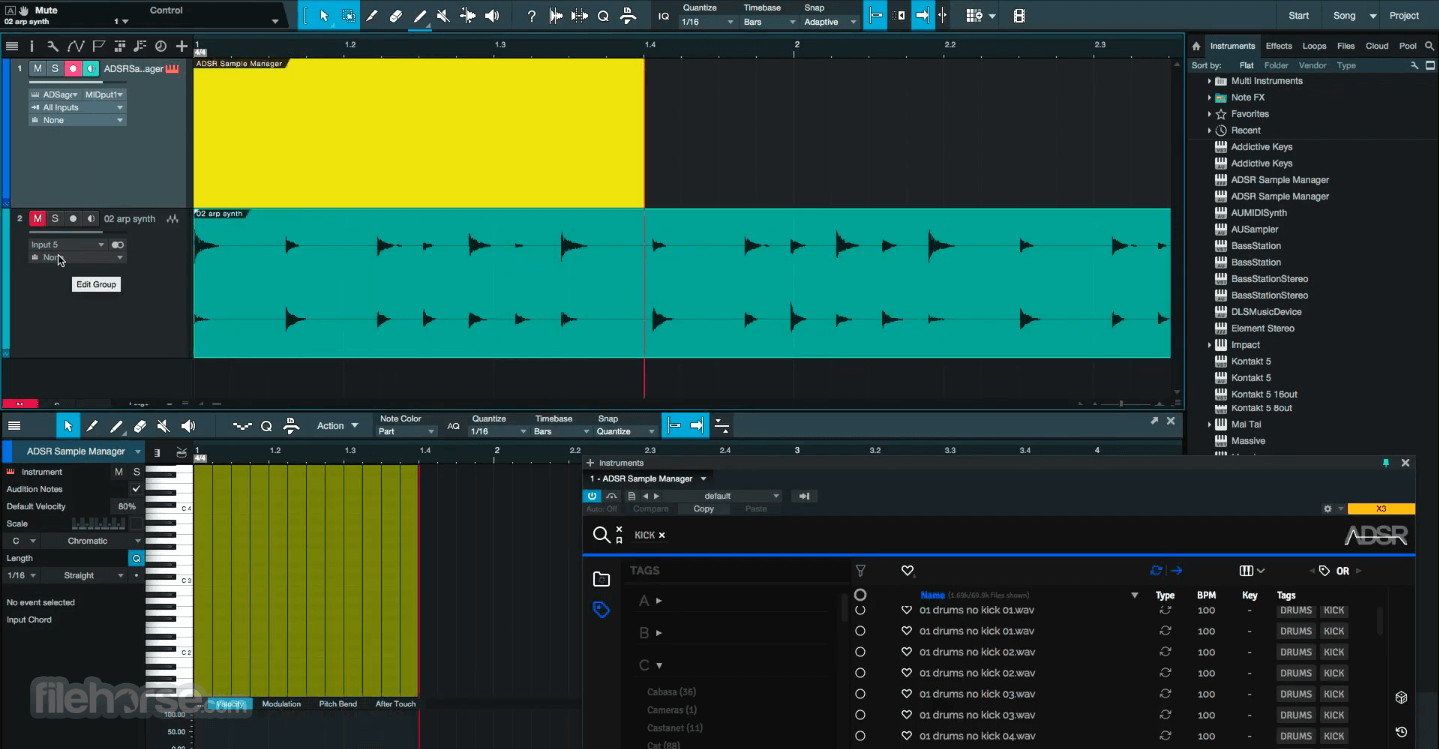Select the Eraser tool in the top toolbar
Screen dimensions: 1439x749
[396, 16]
